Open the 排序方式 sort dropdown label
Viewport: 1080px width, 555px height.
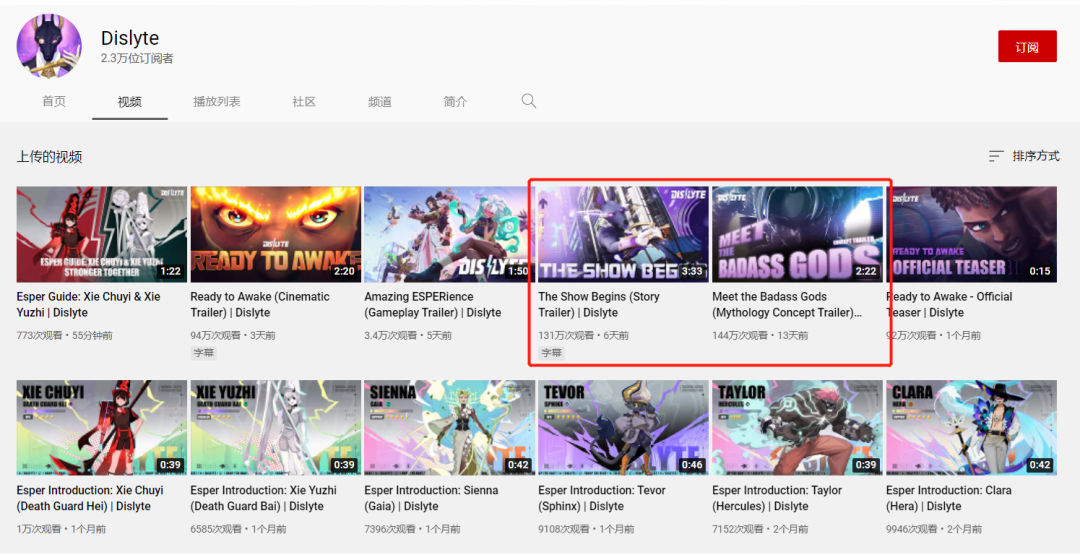tap(1036, 156)
